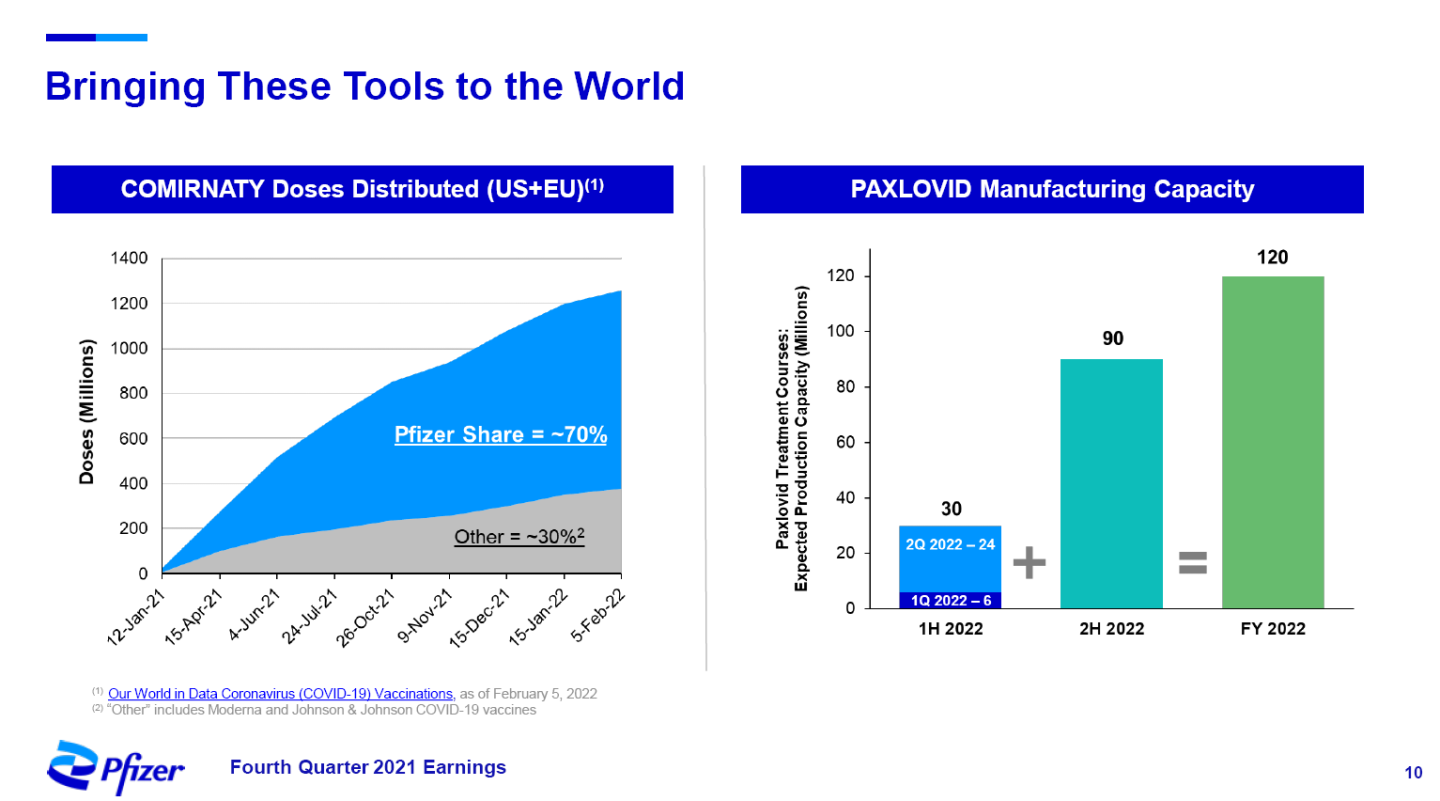Image resolution: width=1440 pixels, height=801 pixels.
Task: Click the gray equals sign before FY 2022
Action: 1193,562
